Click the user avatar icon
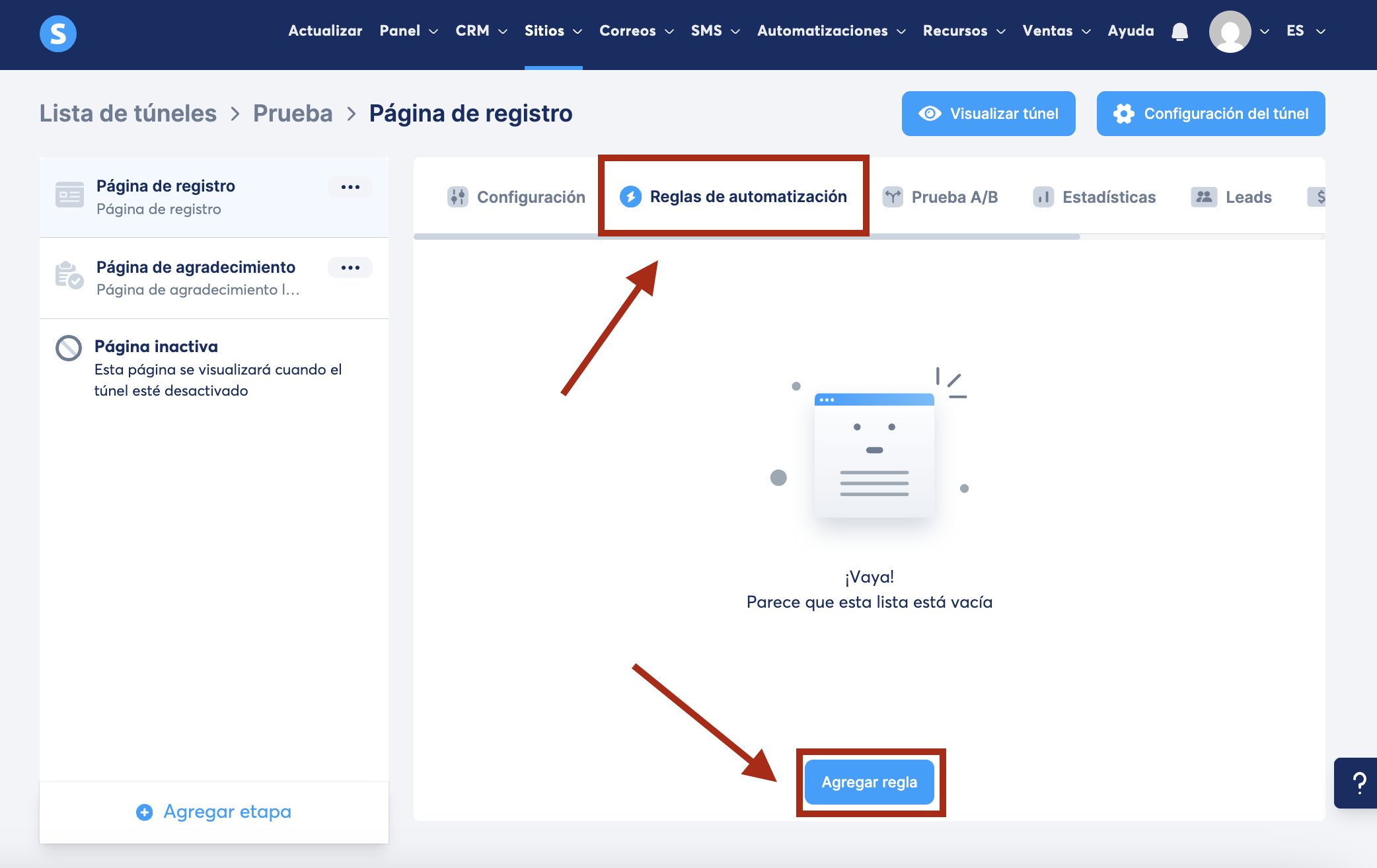Viewport: 1377px width, 868px height. [x=1230, y=32]
